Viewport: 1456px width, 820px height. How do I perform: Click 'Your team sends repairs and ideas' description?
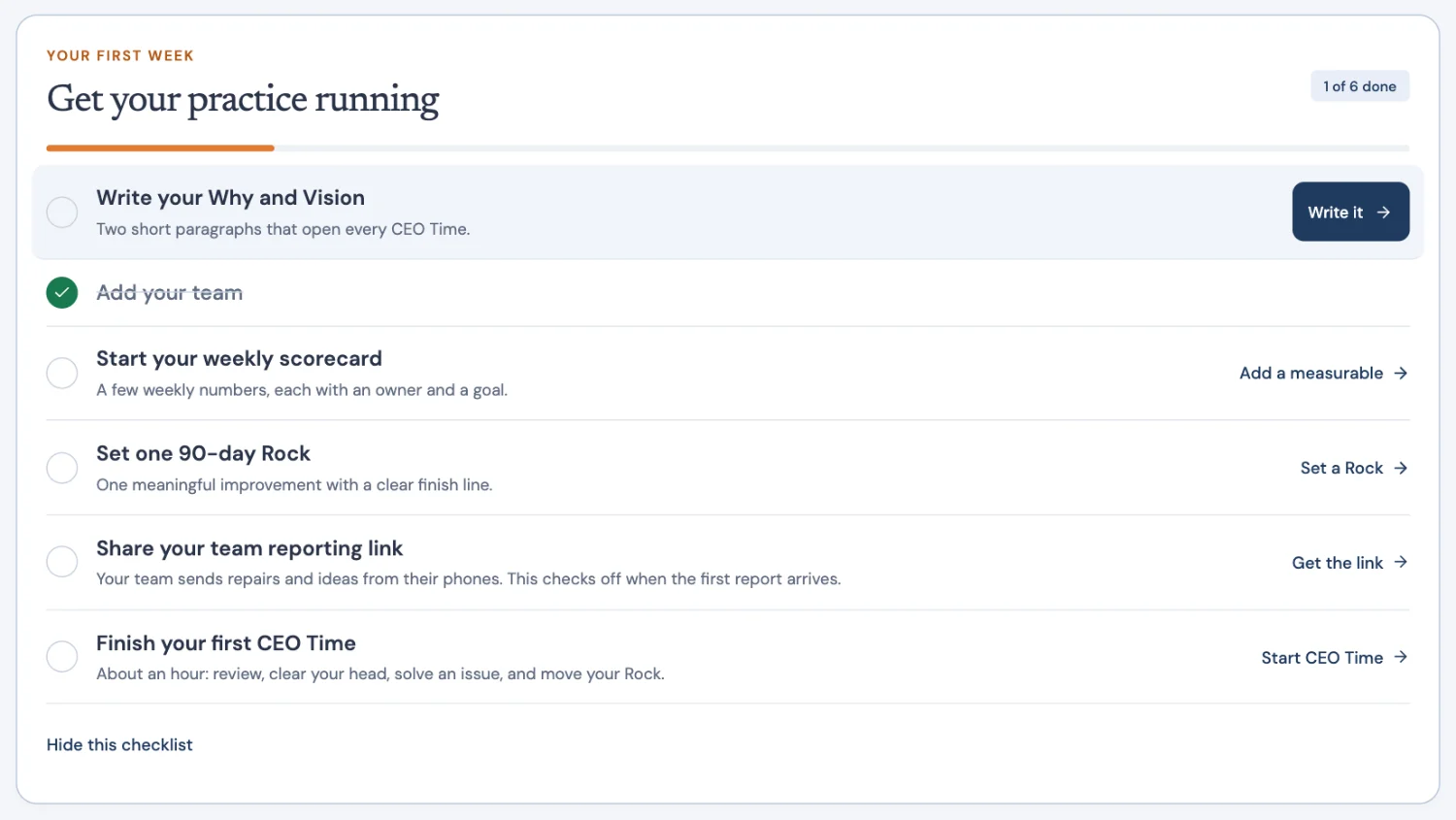pos(469,579)
